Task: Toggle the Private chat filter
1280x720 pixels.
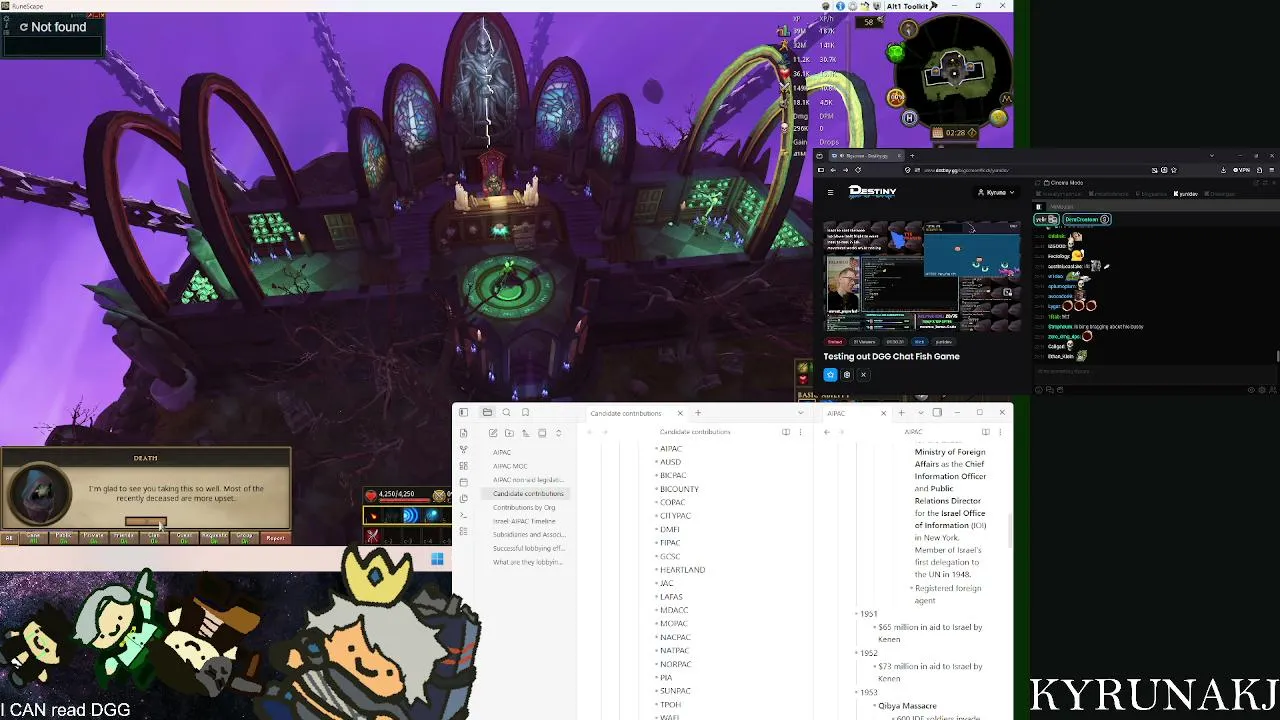Action: click(94, 538)
